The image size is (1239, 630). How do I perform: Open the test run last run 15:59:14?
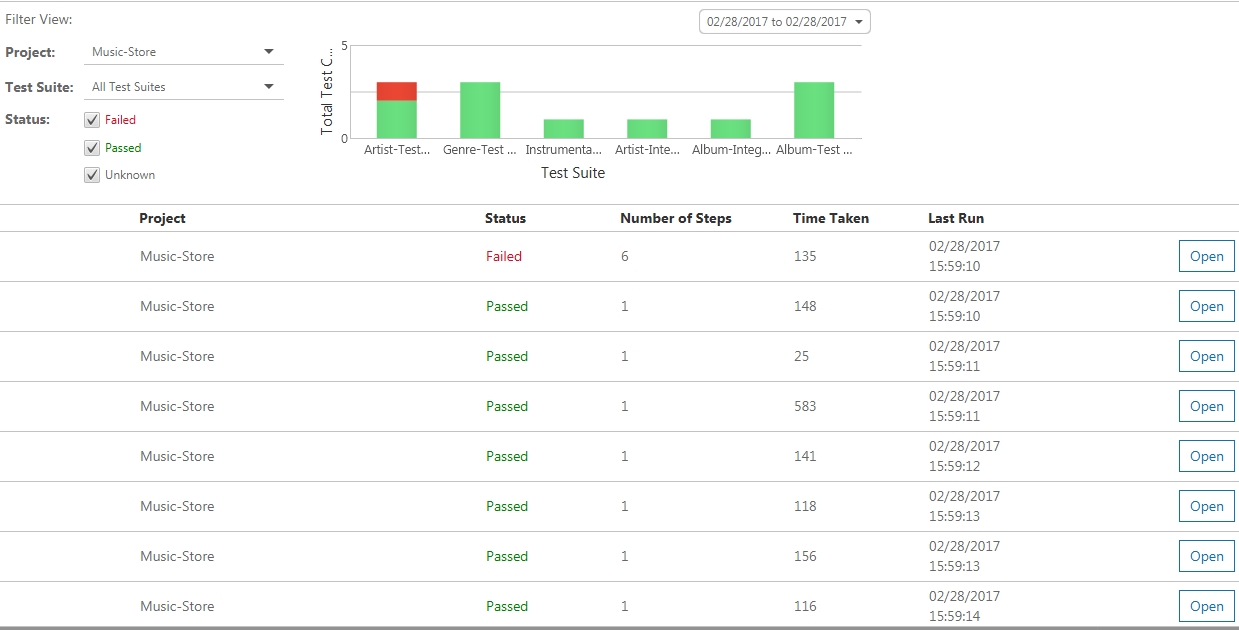[x=1206, y=606]
